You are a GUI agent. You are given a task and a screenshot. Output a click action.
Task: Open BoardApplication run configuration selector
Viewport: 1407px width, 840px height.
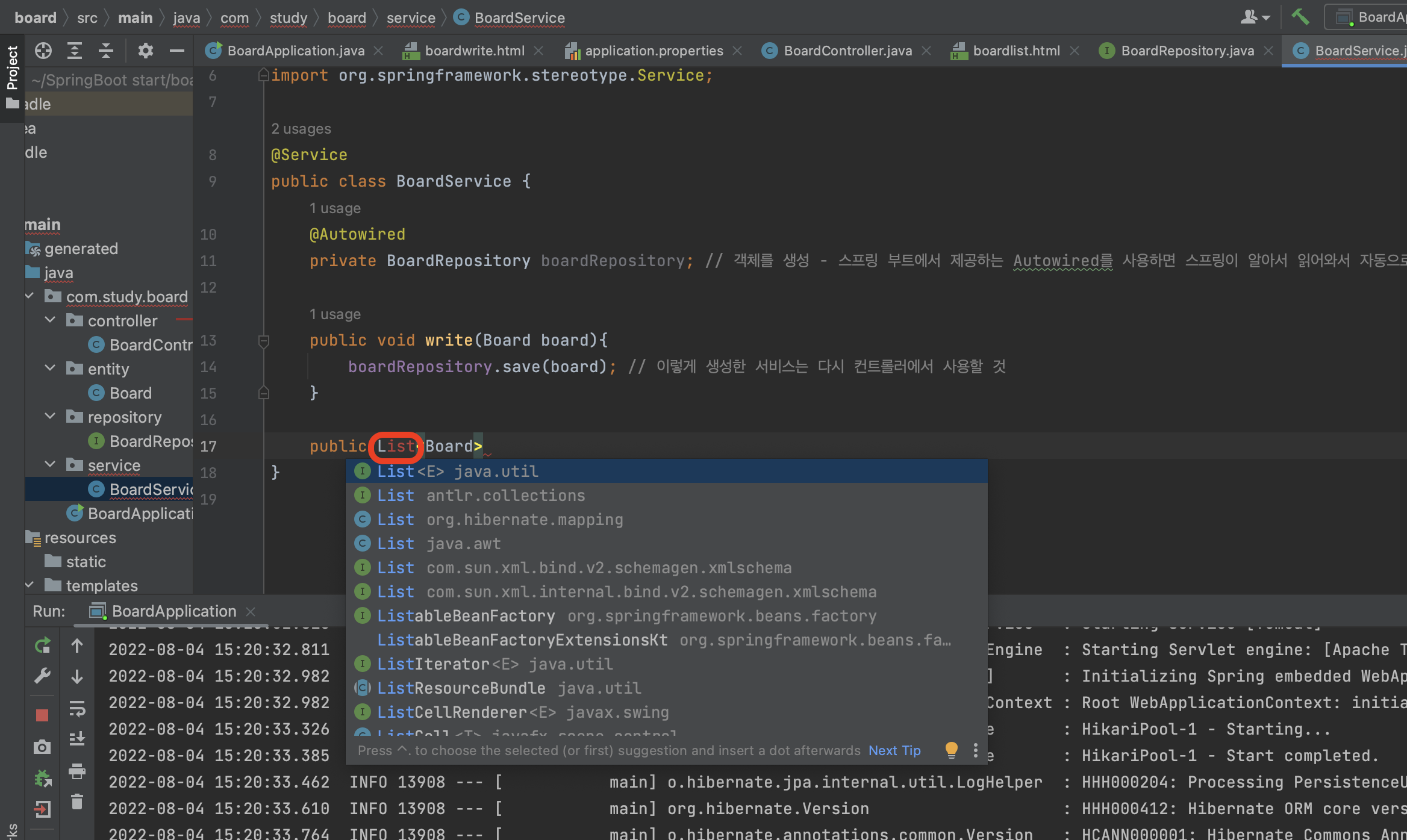(1367, 17)
